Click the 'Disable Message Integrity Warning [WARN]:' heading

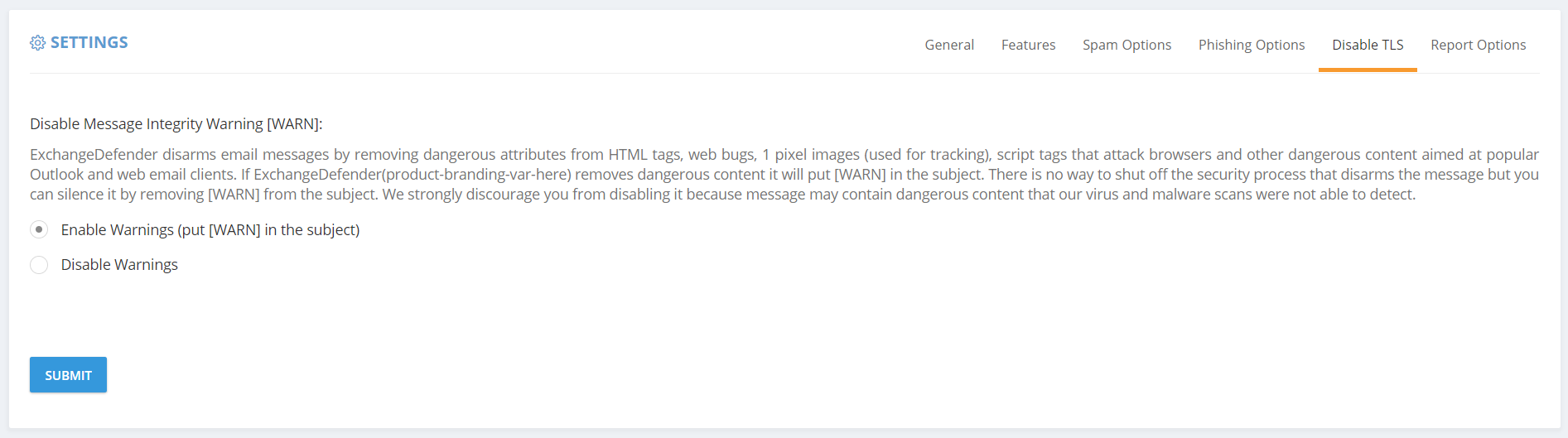coord(176,124)
